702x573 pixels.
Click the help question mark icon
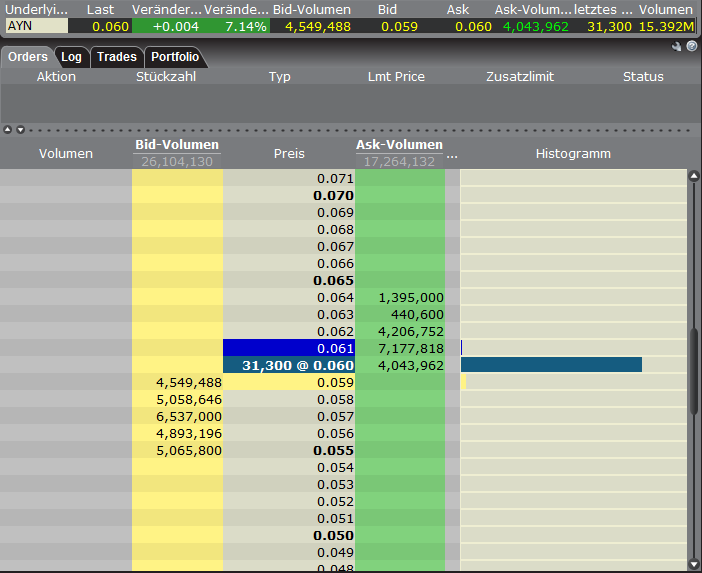click(691, 46)
